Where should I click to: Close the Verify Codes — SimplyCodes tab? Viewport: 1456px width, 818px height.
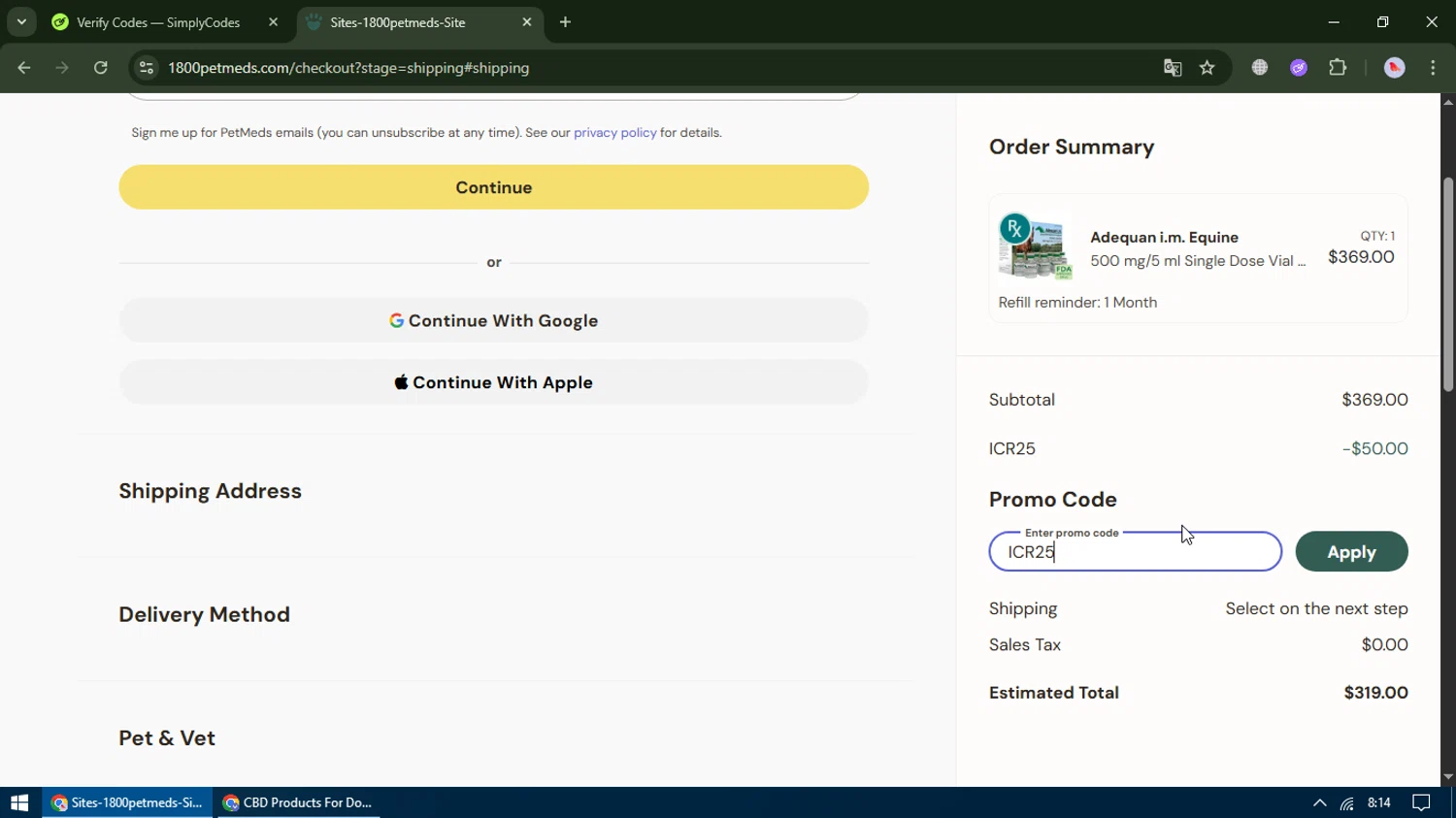pyautogui.click(x=273, y=22)
